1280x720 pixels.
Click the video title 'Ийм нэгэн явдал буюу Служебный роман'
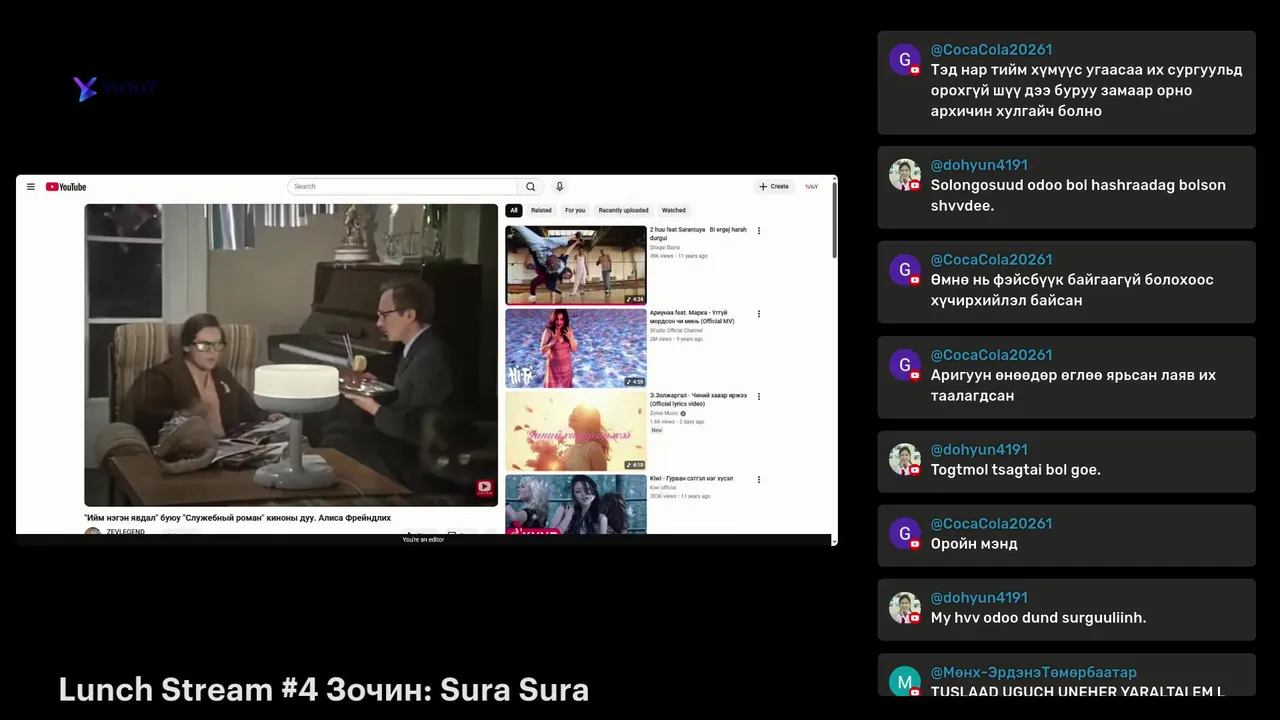[237, 518]
